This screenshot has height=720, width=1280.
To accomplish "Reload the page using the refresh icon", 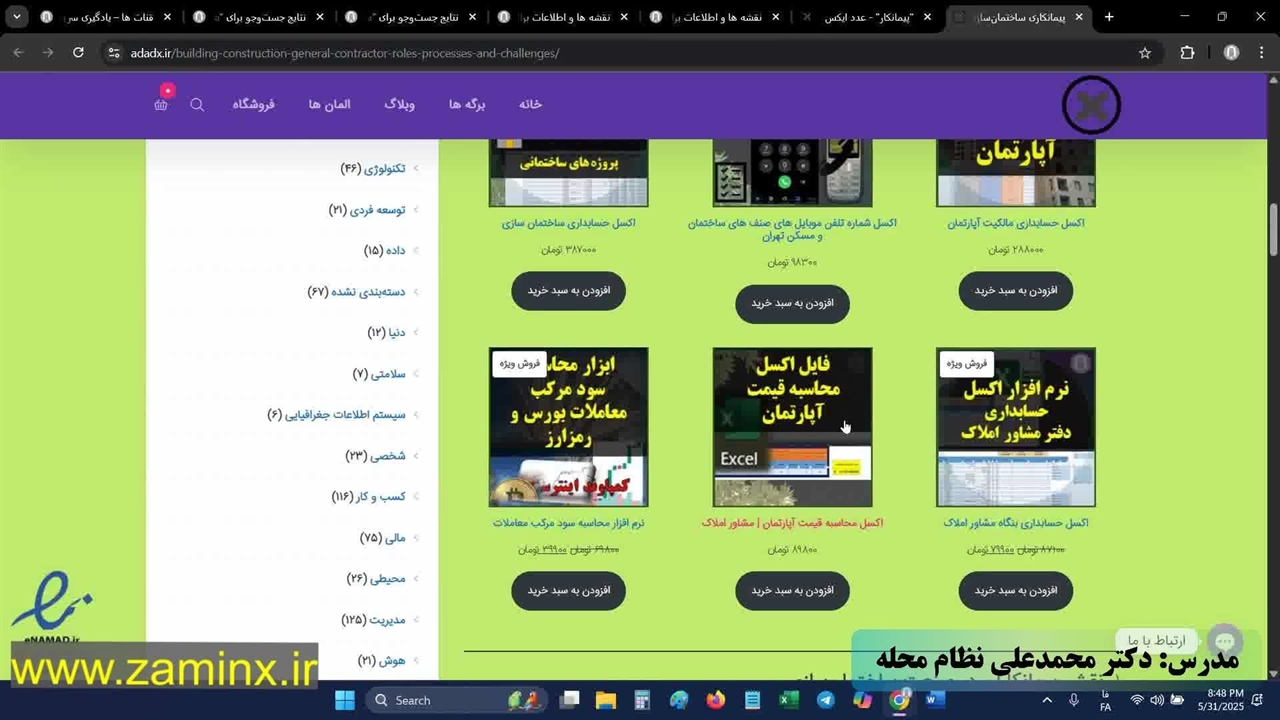I will tap(78, 53).
